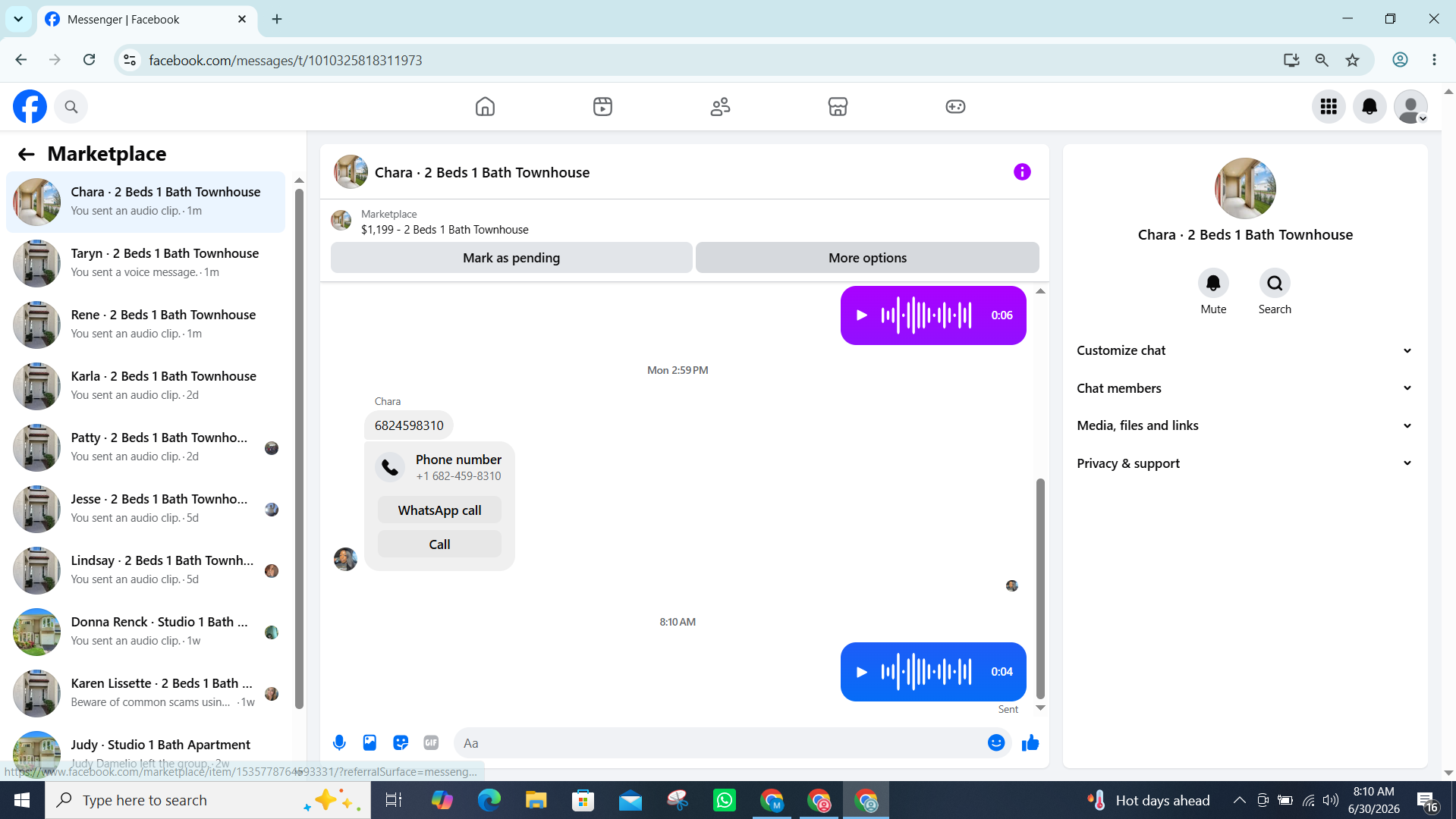This screenshot has width=1456, height=819.
Task: Click the conversation list scrollbar
Action: [x=299, y=447]
